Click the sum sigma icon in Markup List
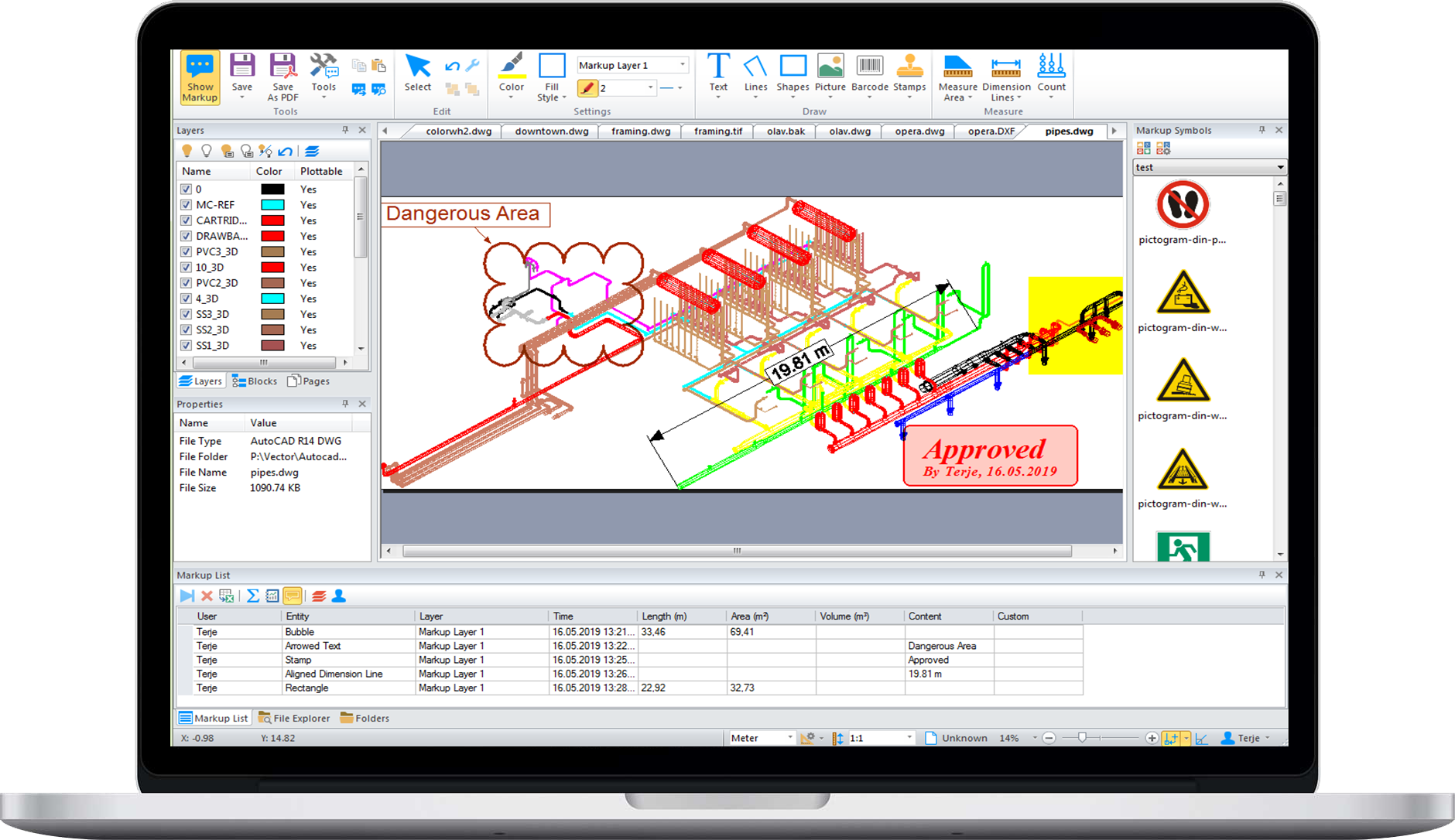 coord(253,596)
